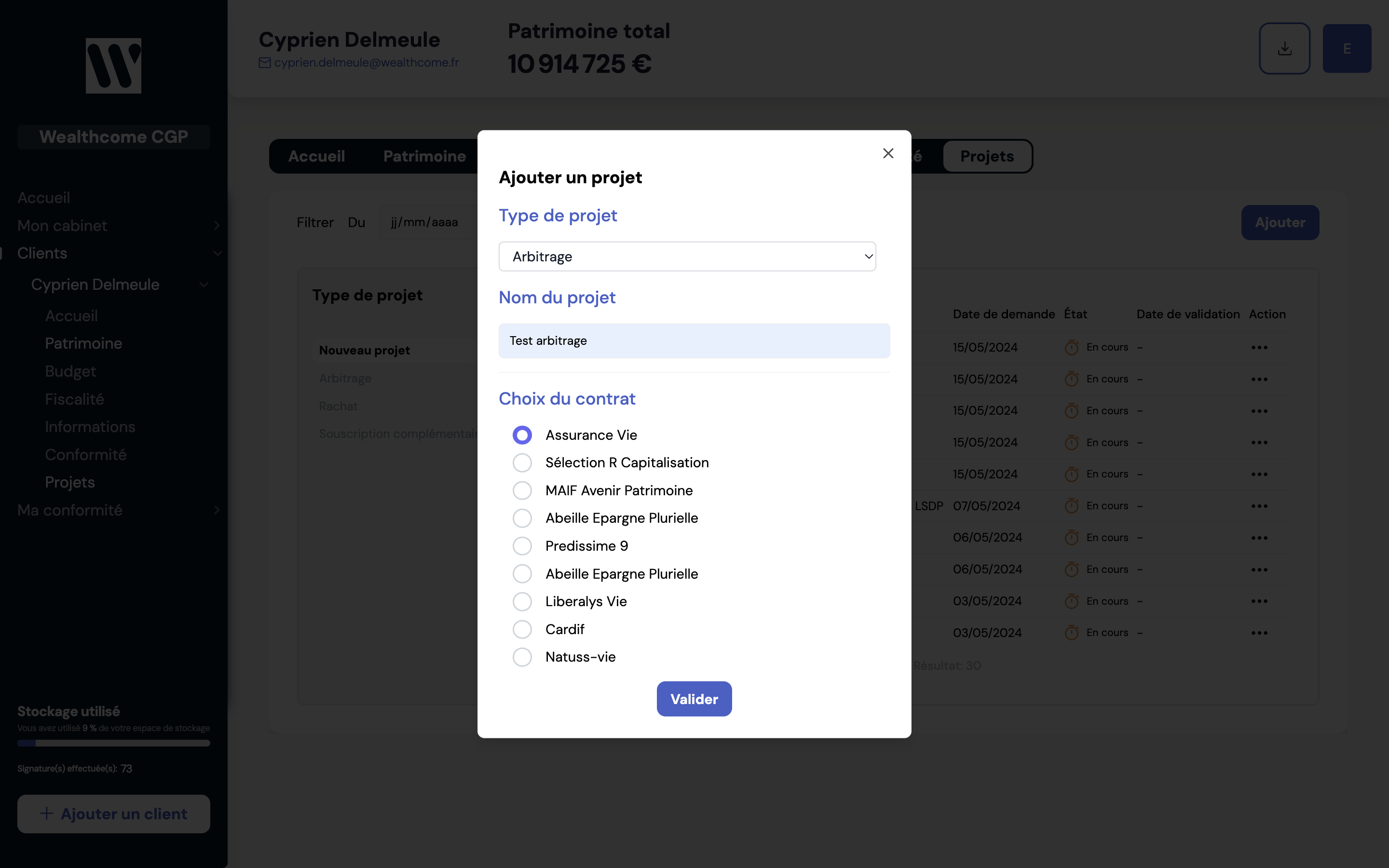The height and width of the screenshot is (868, 1389).
Task: Select the Sélection R Capitalisation contract
Action: (522, 463)
